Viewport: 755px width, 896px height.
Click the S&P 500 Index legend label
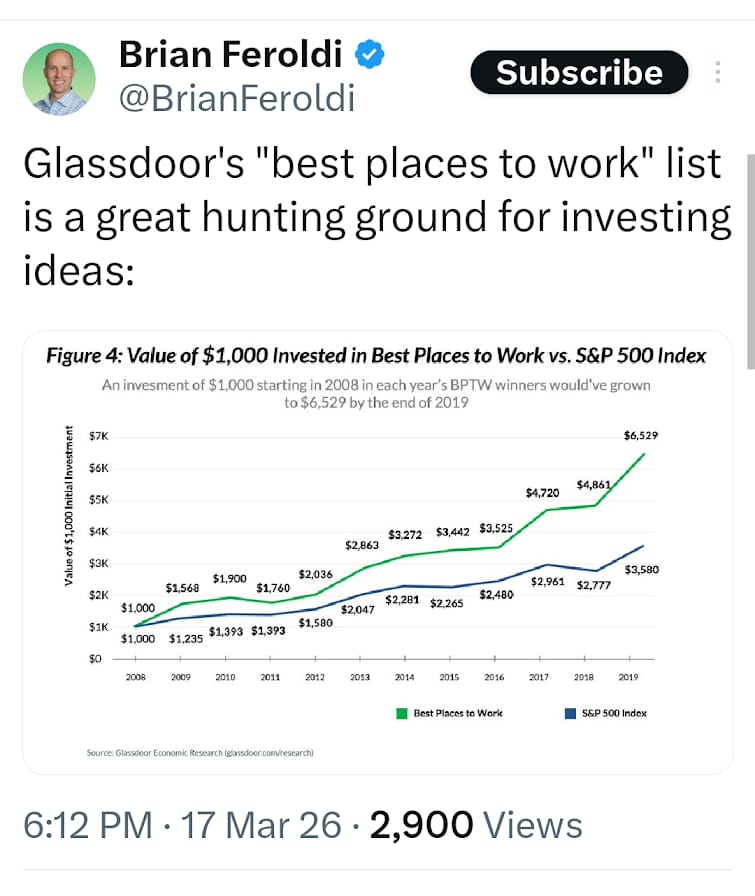[615, 713]
